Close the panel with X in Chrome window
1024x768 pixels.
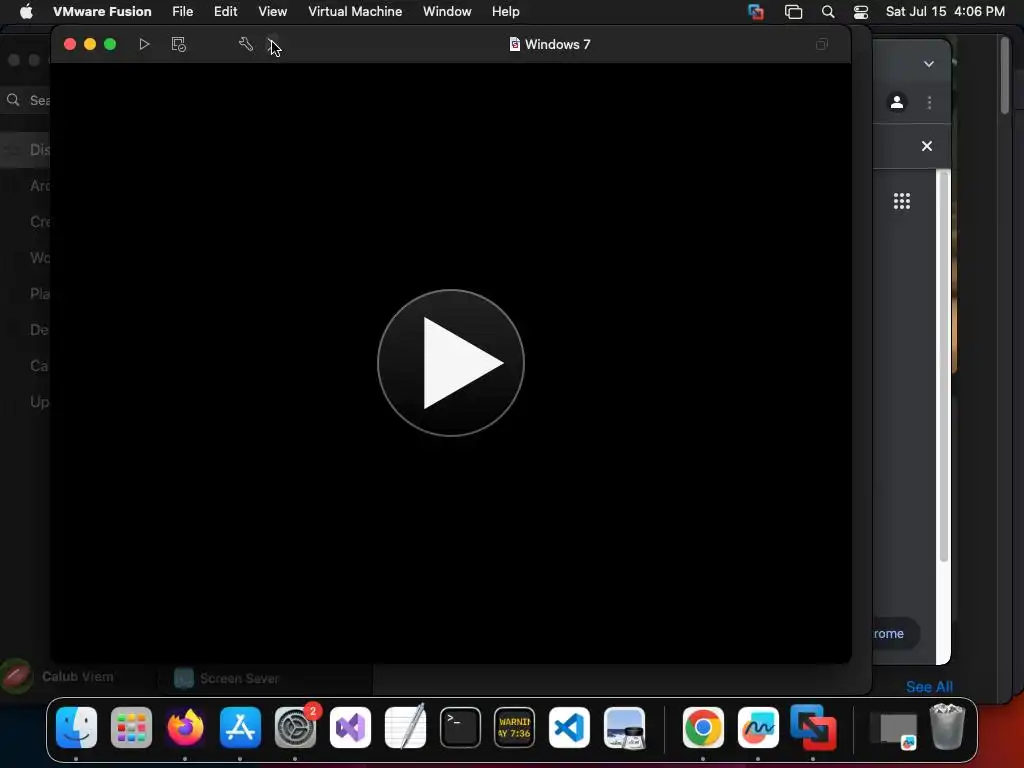[x=927, y=146]
